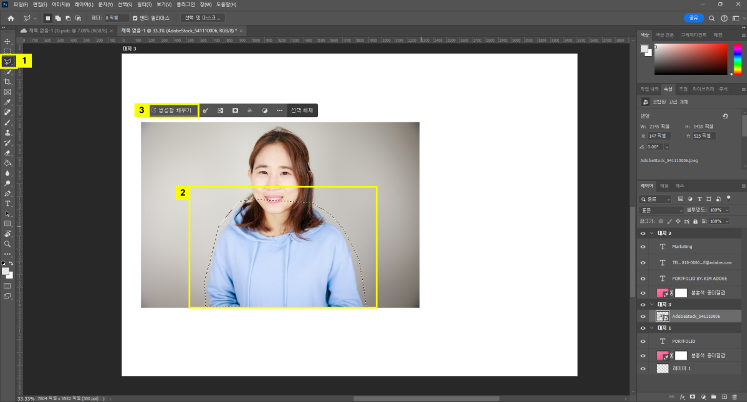Click the 생성형 채우기 (Generative Fill) button
Image resolution: width=747 pixels, height=402 pixels.
(x=174, y=110)
